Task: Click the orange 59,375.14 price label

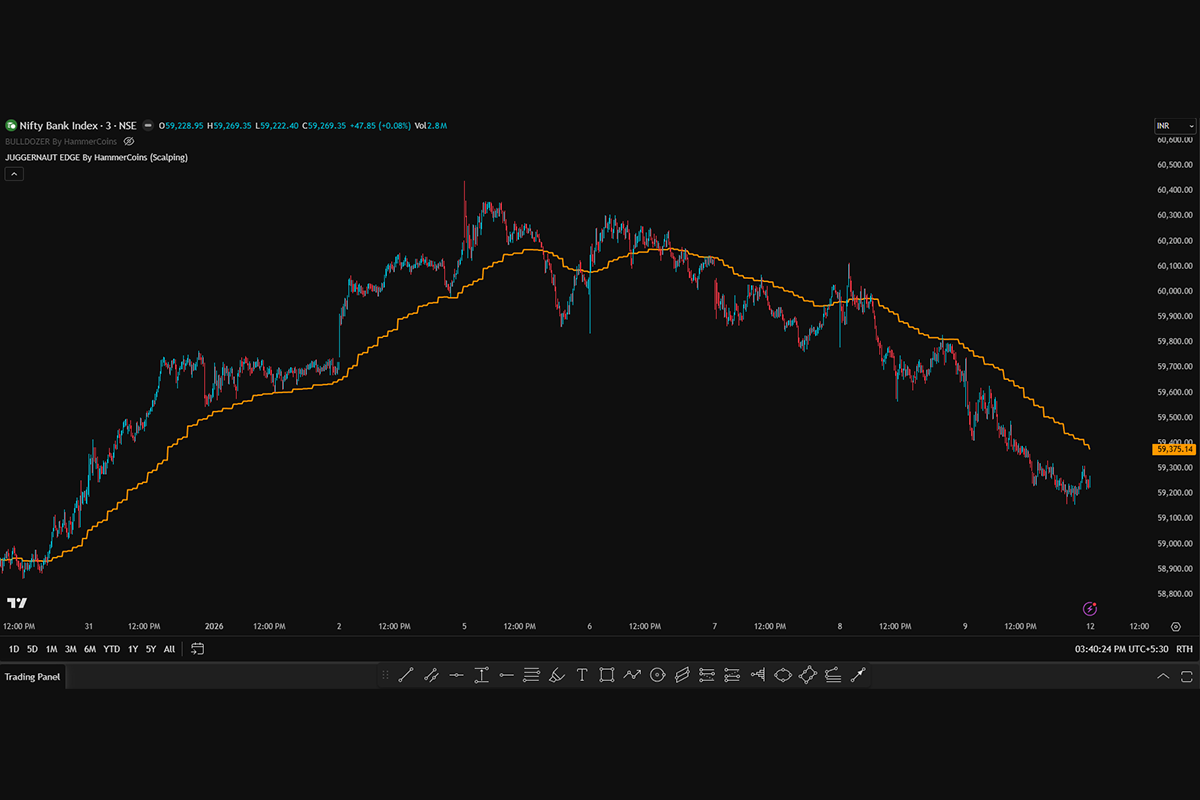Action: point(1173,449)
